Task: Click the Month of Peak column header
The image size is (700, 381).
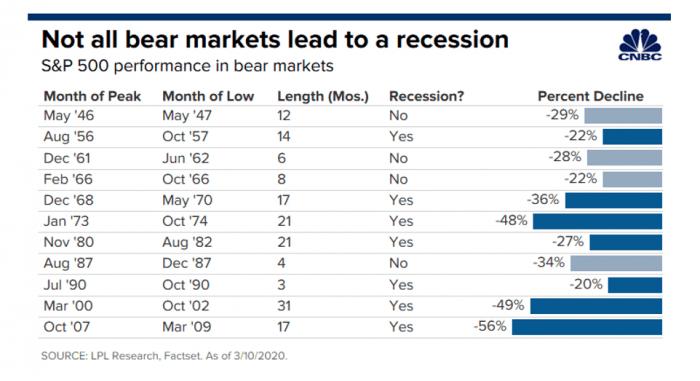Action: [x=92, y=96]
